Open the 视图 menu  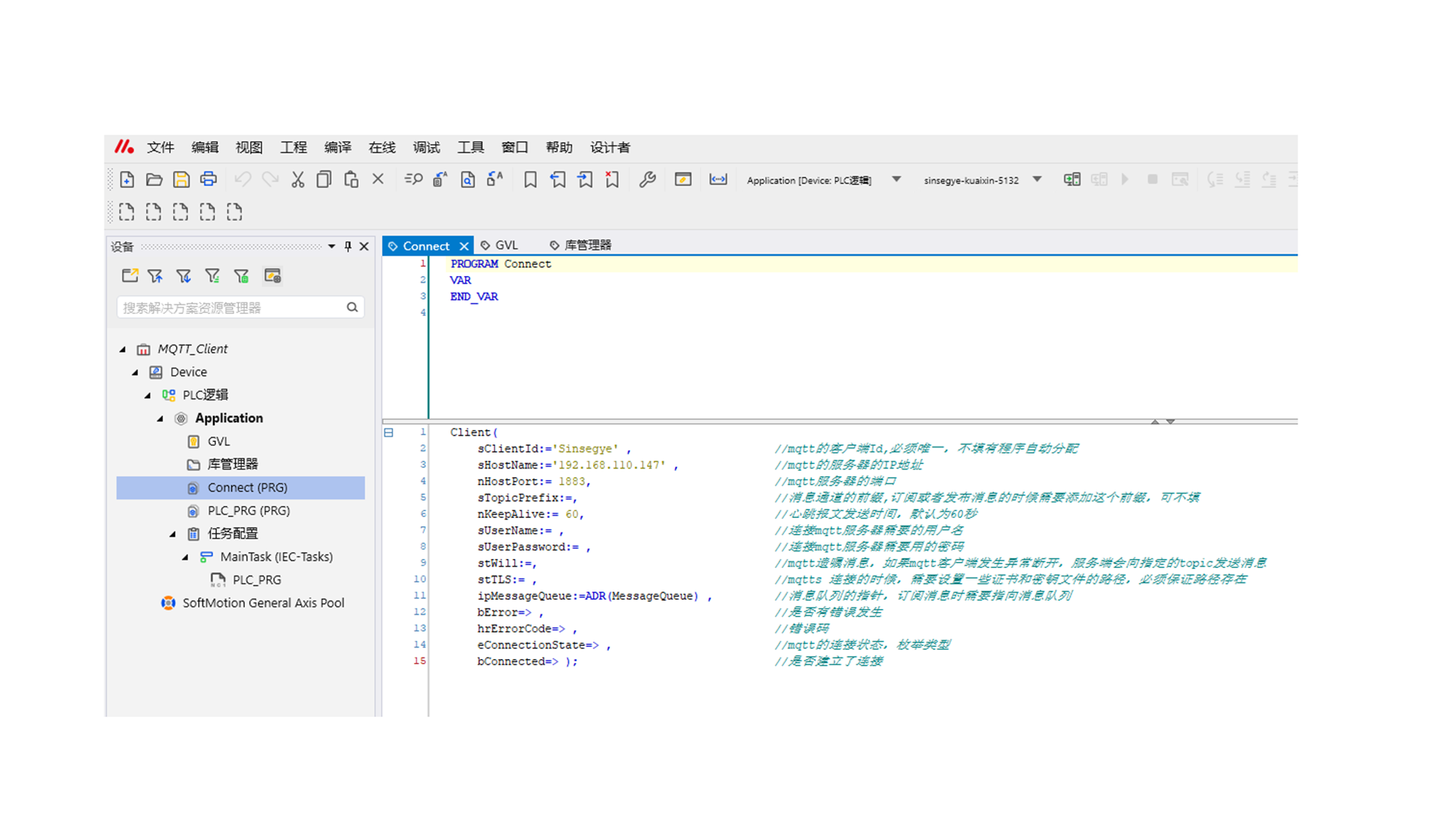(x=249, y=148)
